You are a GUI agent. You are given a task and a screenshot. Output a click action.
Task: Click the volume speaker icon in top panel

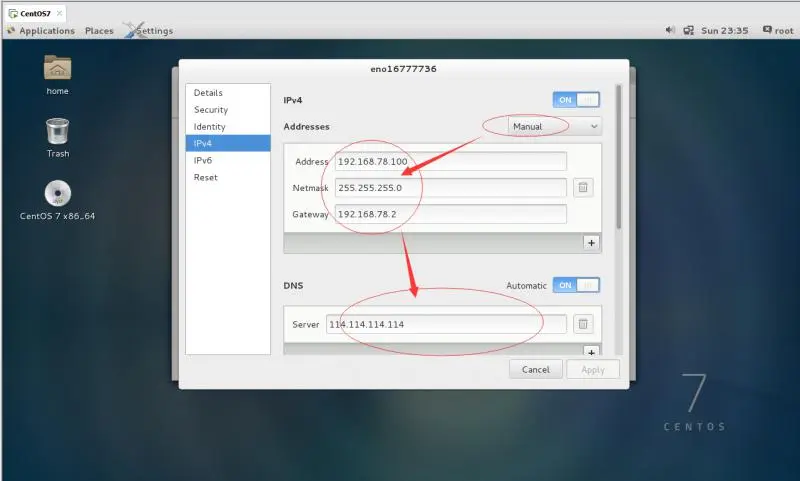tap(670, 30)
